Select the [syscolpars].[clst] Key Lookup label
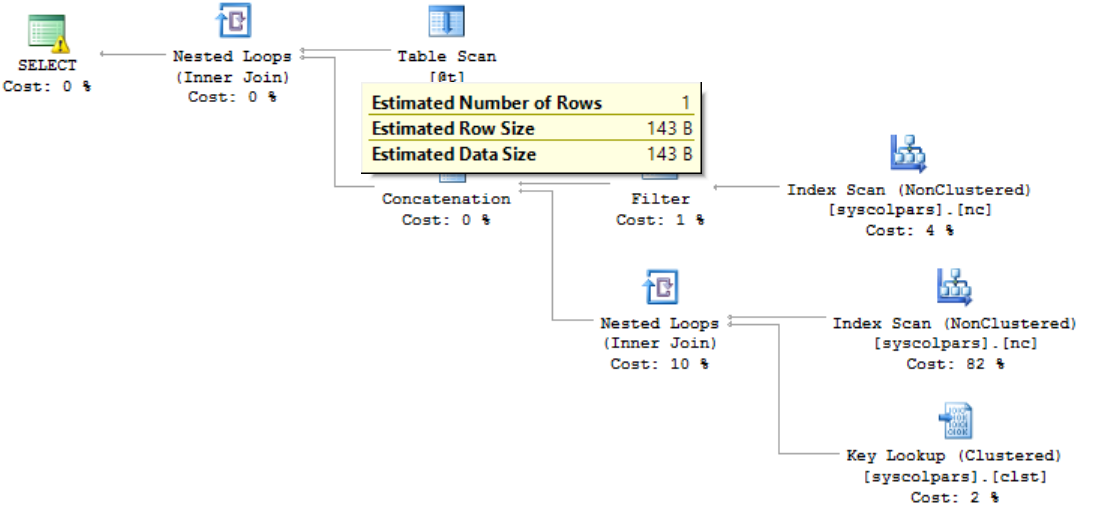This screenshot has height=523, width=1099. pyautogui.click(x=954, y=476)
